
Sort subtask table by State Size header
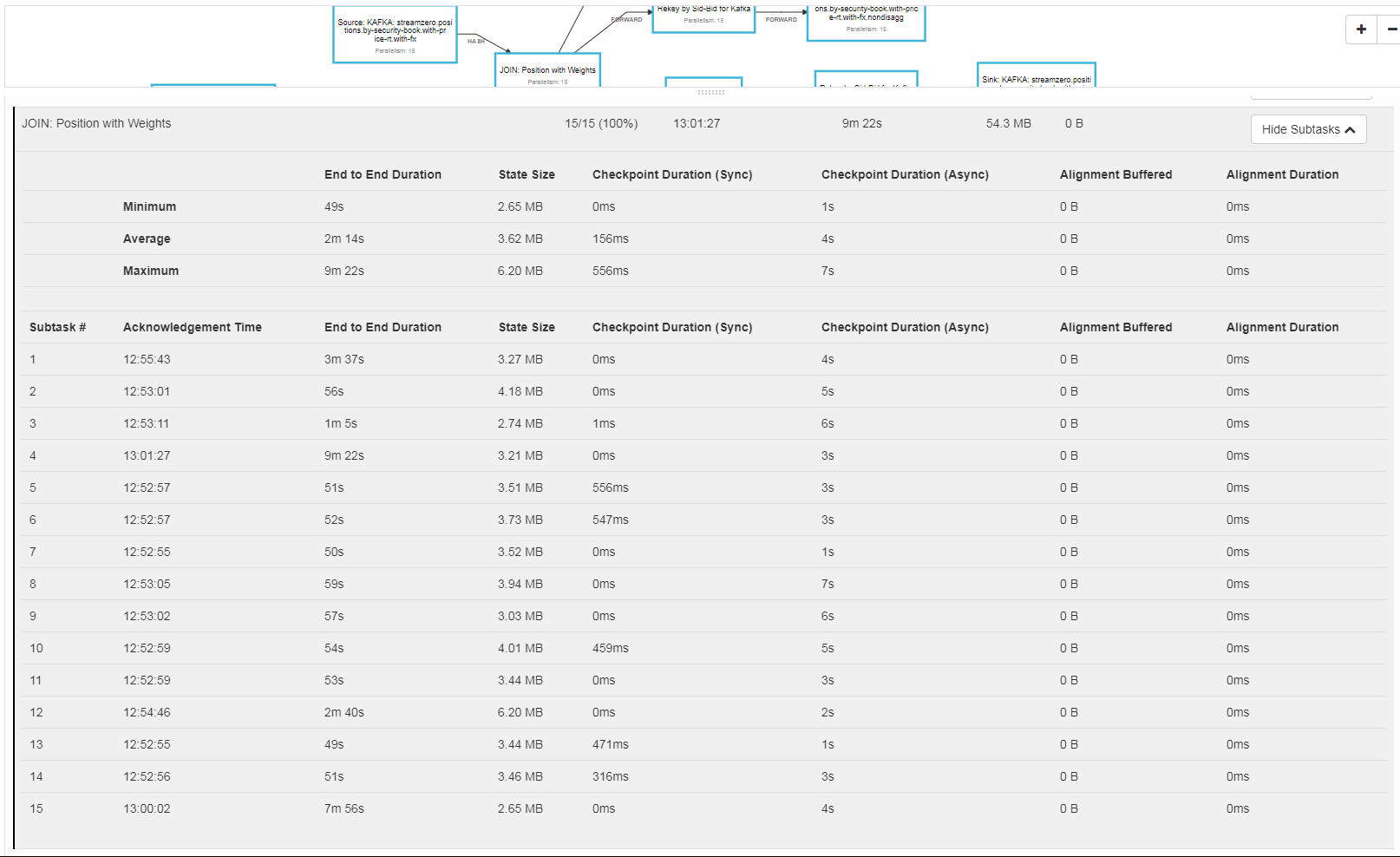pos(526,327)
